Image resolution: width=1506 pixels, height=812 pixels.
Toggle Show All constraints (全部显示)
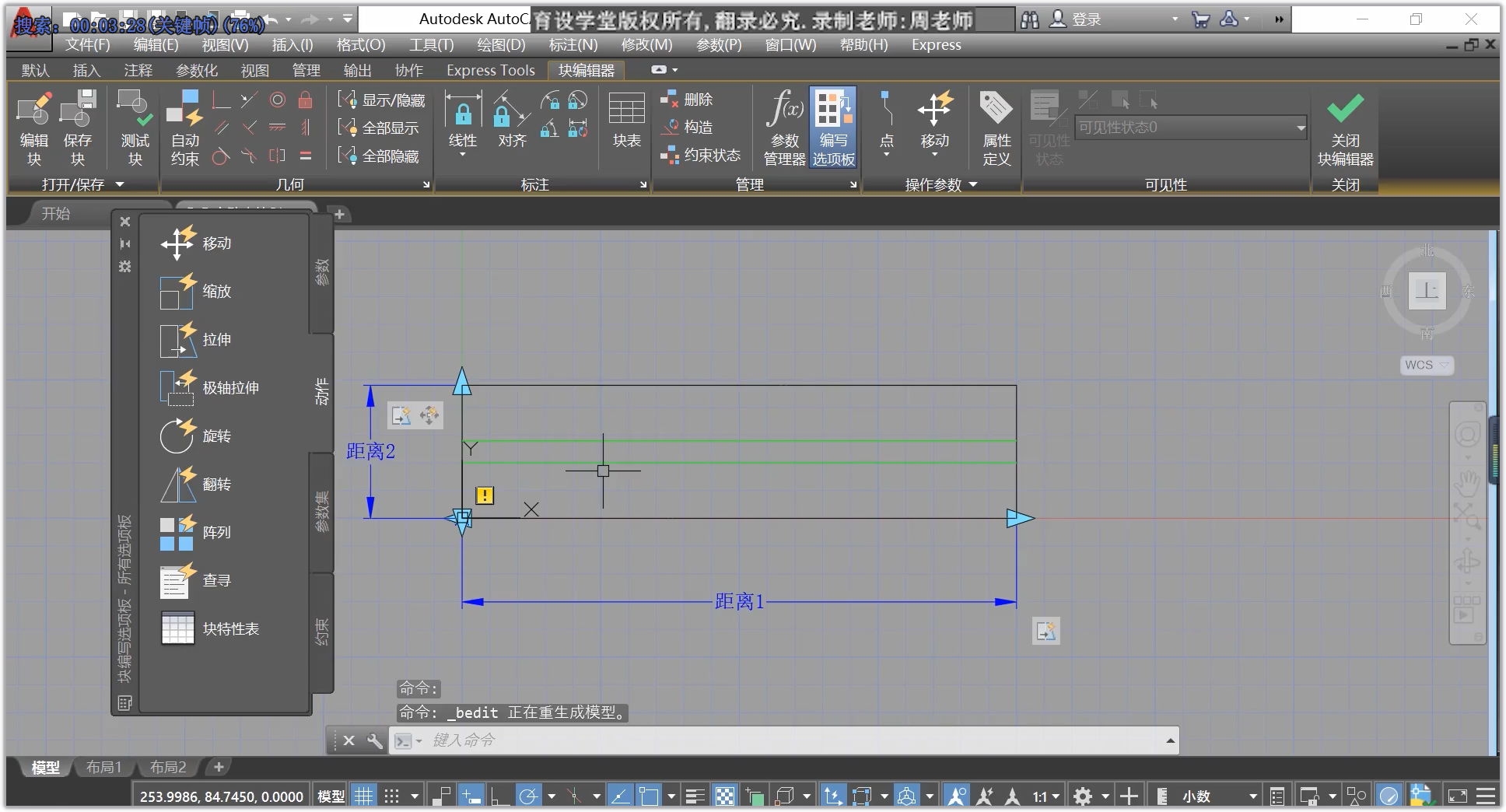tap(378, 128)
